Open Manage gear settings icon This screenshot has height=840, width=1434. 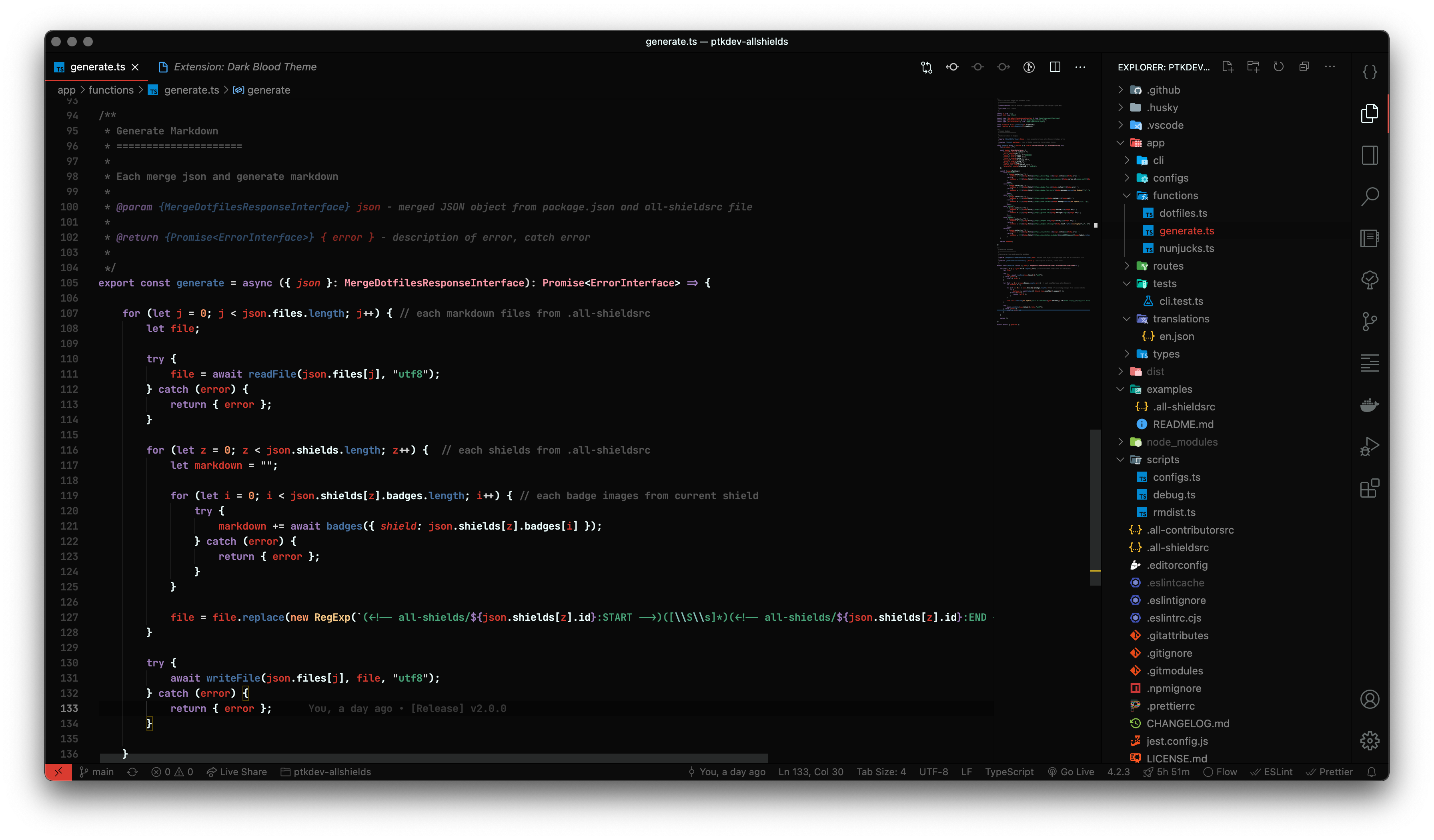pyautogui.click(x=1369, y=740)
